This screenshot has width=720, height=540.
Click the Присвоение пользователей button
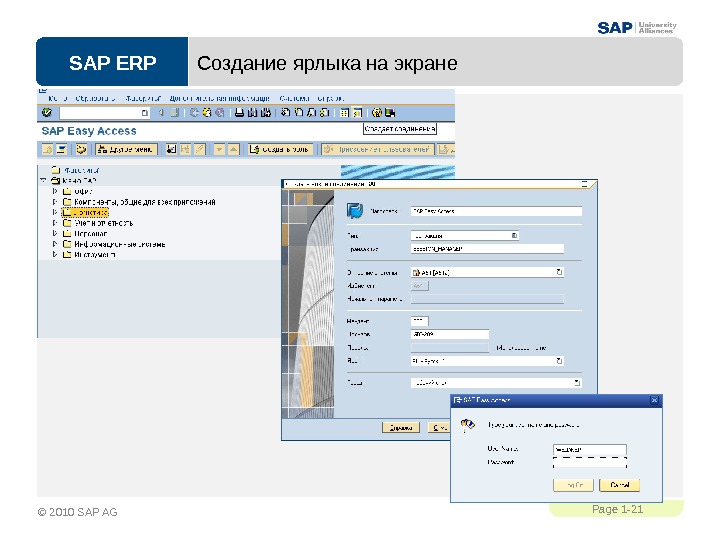(x=378, y=149)
